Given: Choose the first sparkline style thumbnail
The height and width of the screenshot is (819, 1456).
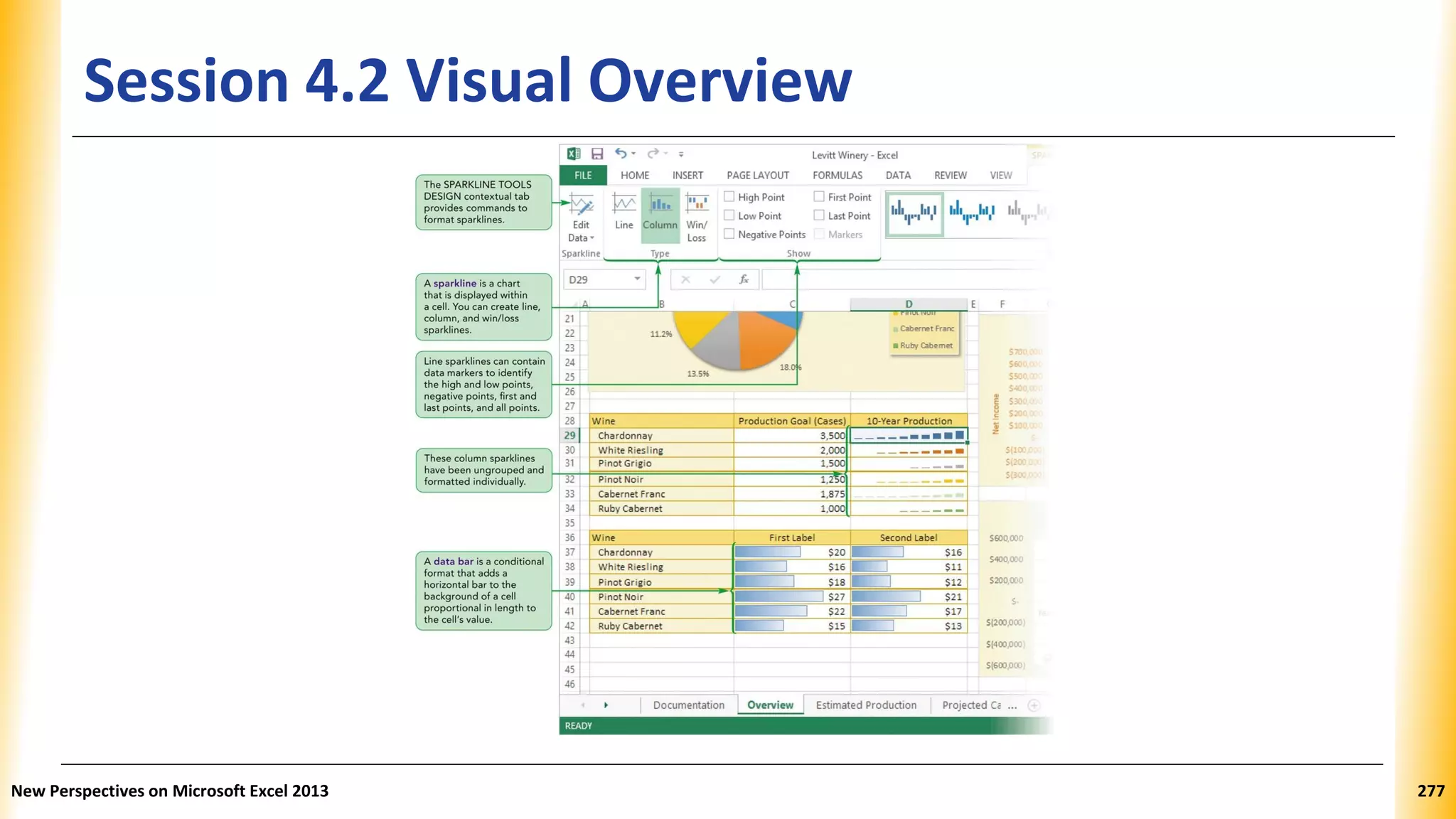Looking at the screenshot, I should coord(914,213).
